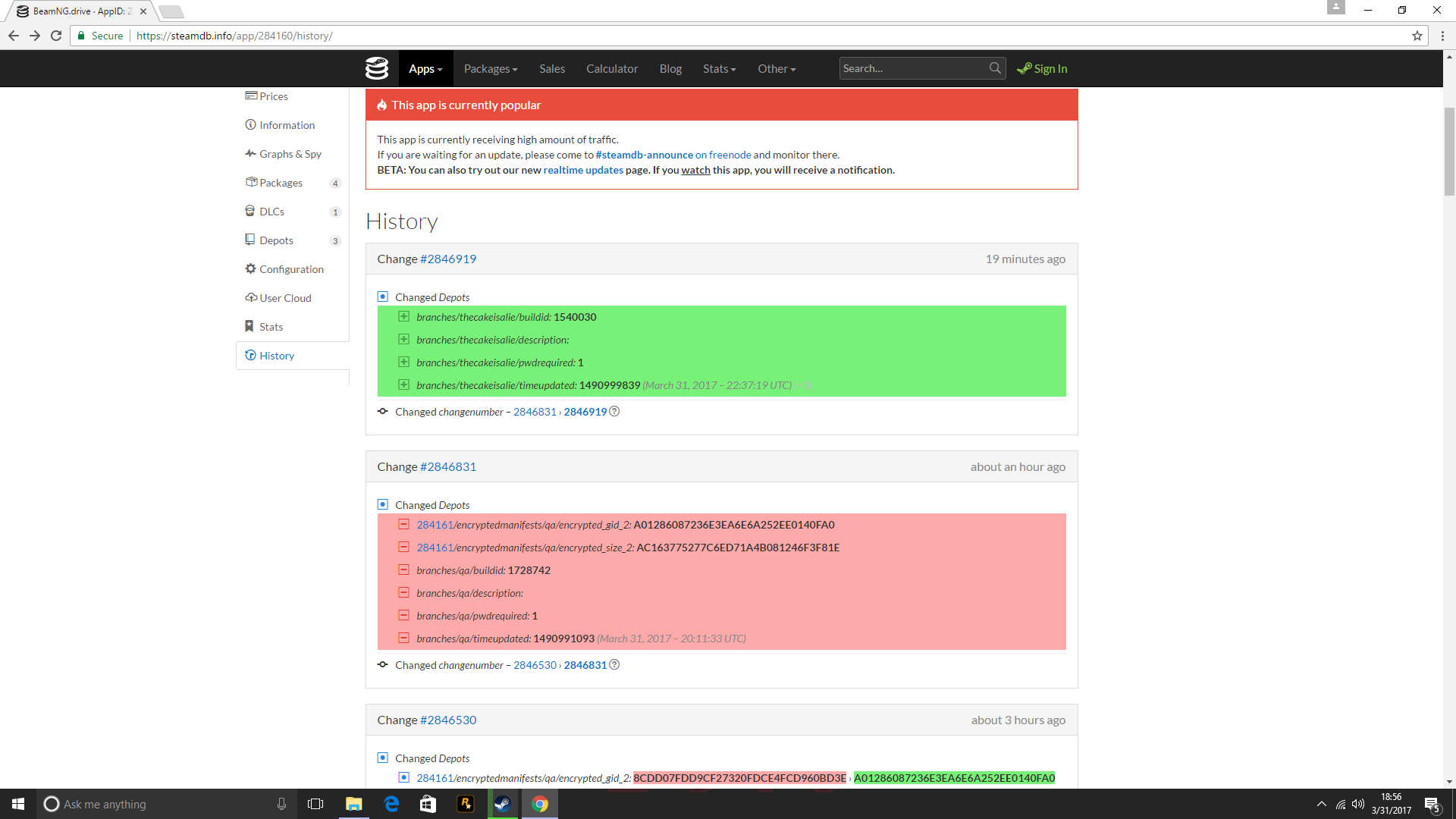The image size is (1456, 819).
Task: Toggle Changed Depots marker in Change #2846530
Action: 383,758
